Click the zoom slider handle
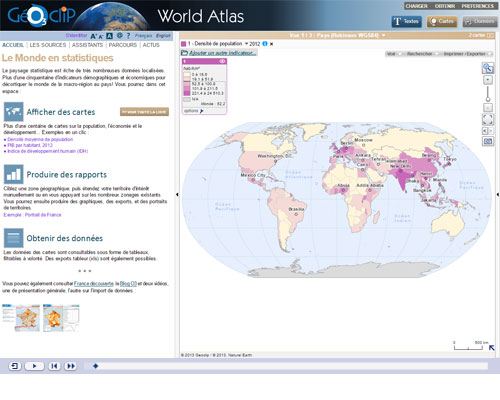The width and height of the screenshot is (500, 400). point(488,99)
